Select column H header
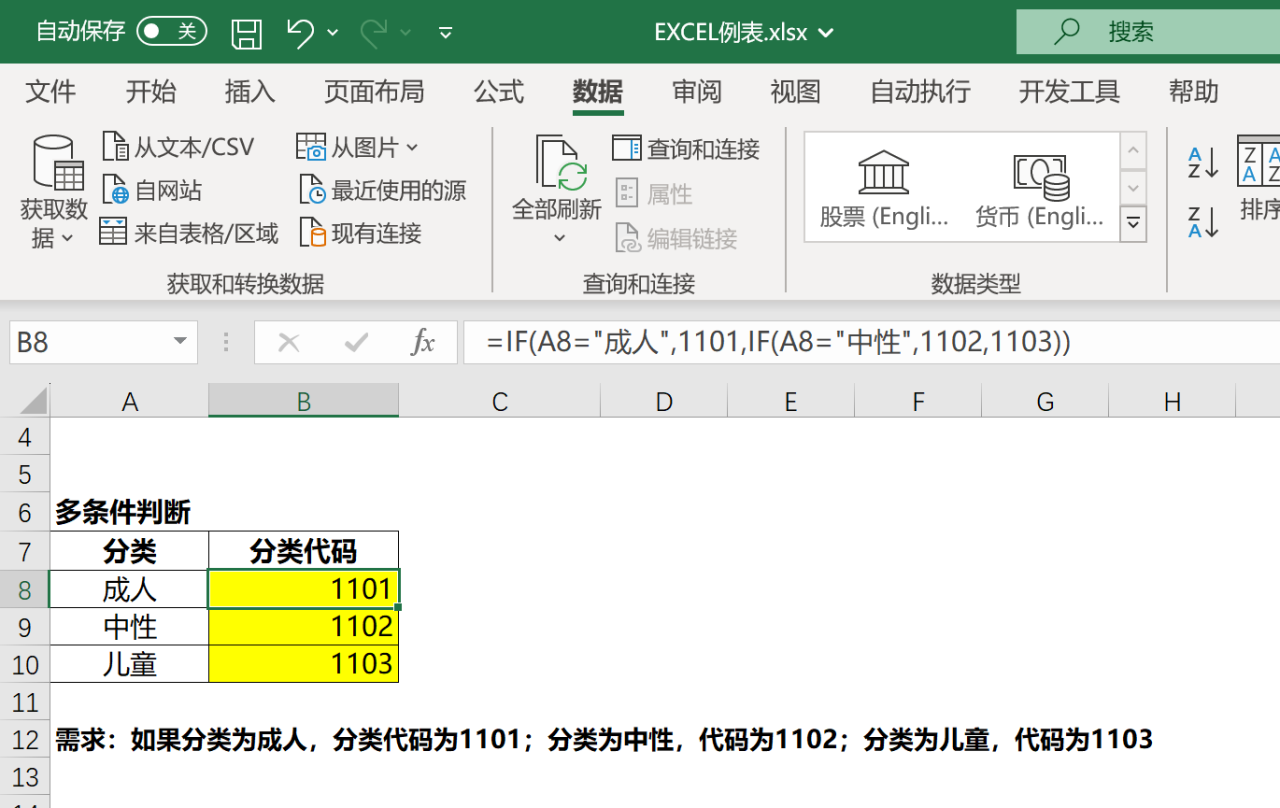The image size is (1280, 808). click(x=1172, y=402)
